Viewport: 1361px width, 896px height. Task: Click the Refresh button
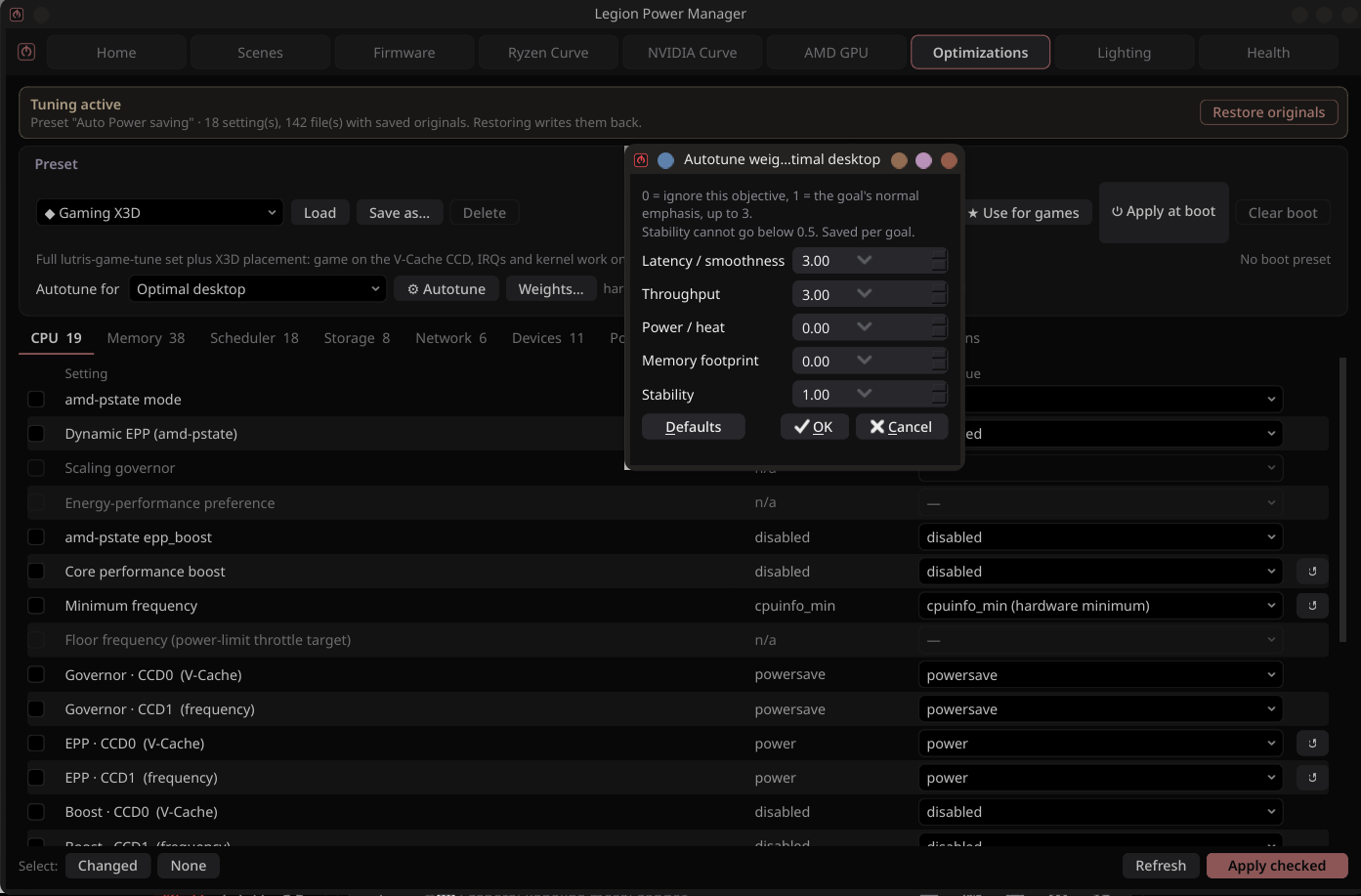[x=1161, y=866]
